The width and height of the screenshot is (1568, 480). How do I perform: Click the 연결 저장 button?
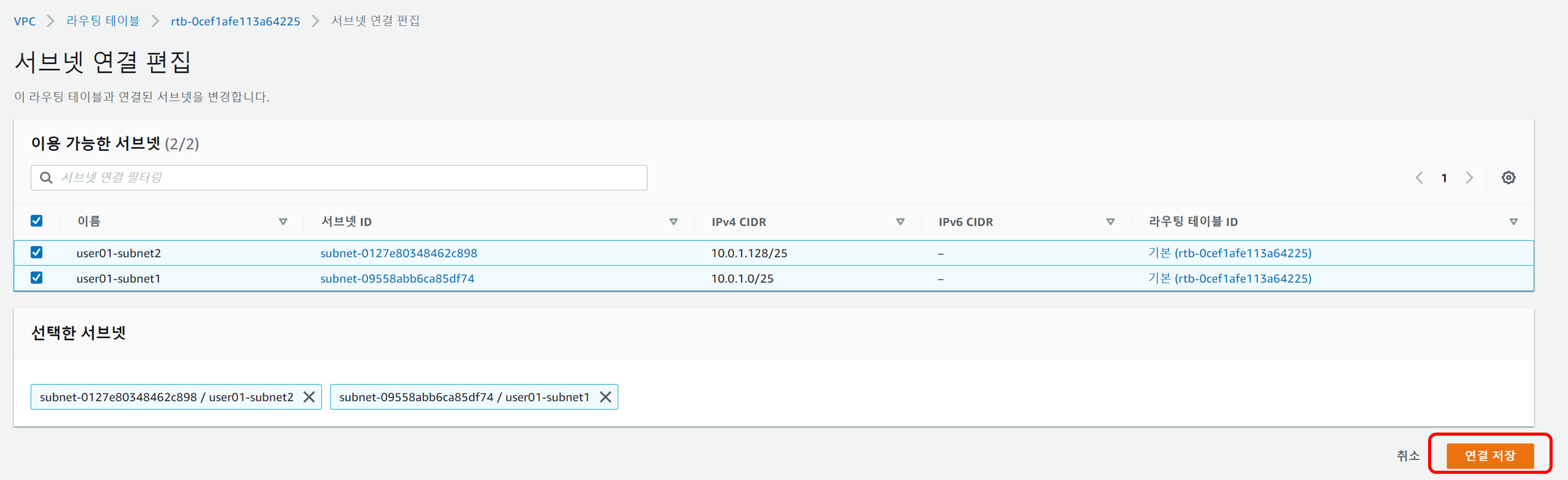(x=1490, y=455)
